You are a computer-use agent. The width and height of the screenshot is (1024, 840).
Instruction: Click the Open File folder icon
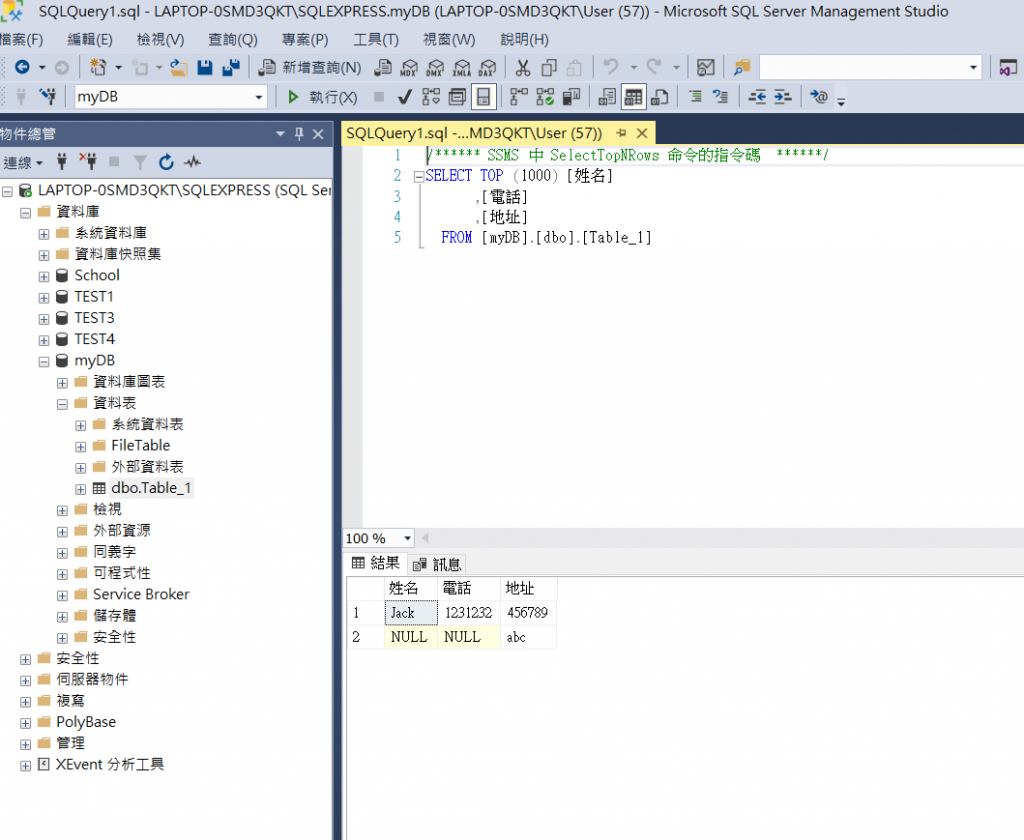[x=179, y=67]
